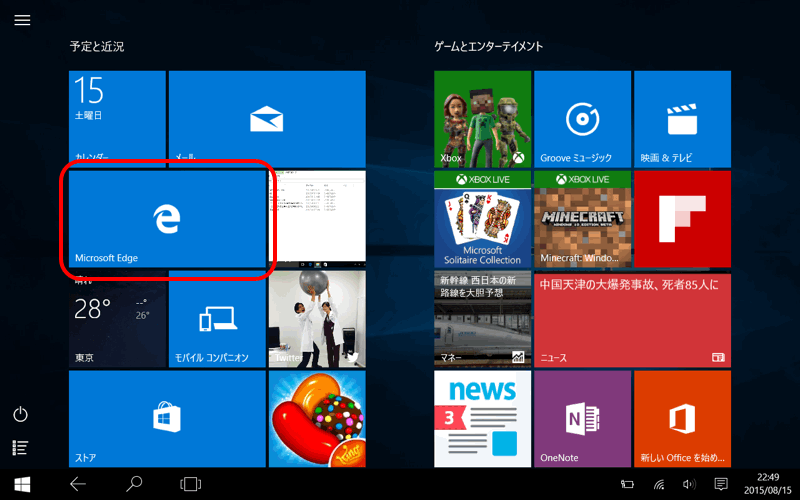Open the Task View button
Screen dimensions: 800x500
coord(191,484)
